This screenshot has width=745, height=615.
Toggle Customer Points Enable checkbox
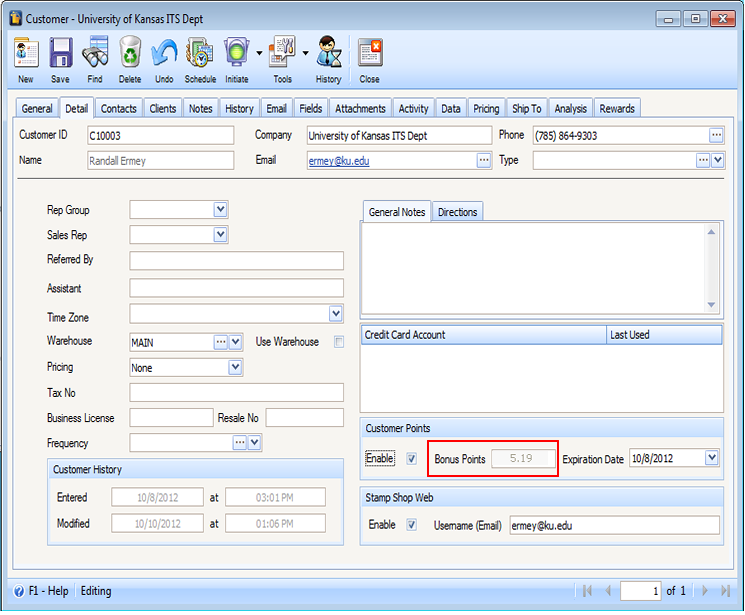click(411, 459)
